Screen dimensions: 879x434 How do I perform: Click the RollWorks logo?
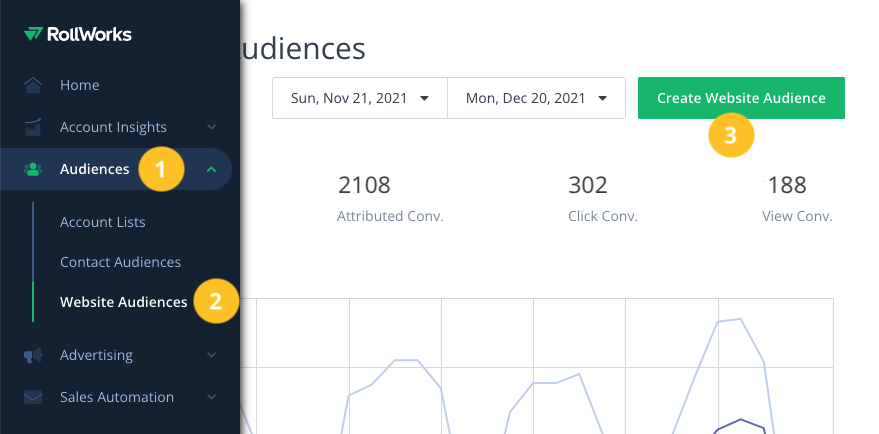[x=78, y=35]
